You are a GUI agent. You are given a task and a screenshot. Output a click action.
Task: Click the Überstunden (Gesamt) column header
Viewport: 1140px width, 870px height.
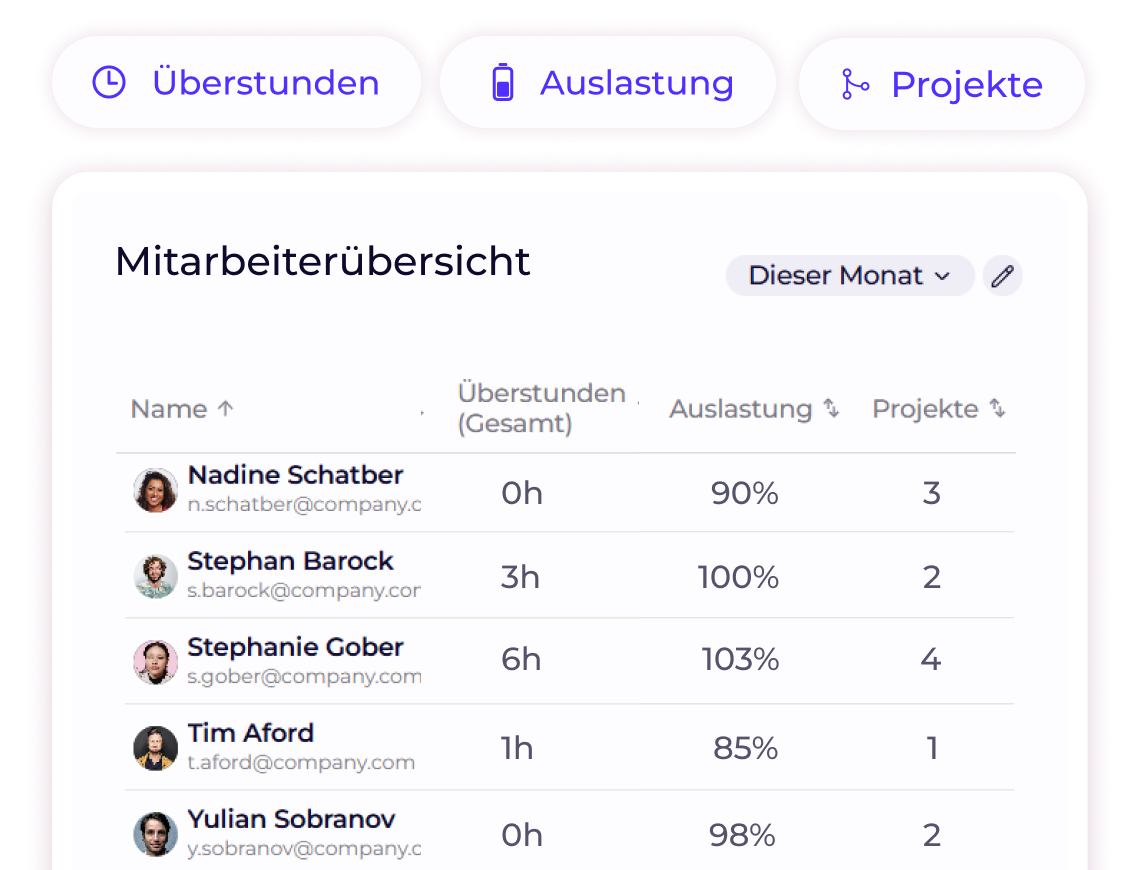tap(541, 408)
